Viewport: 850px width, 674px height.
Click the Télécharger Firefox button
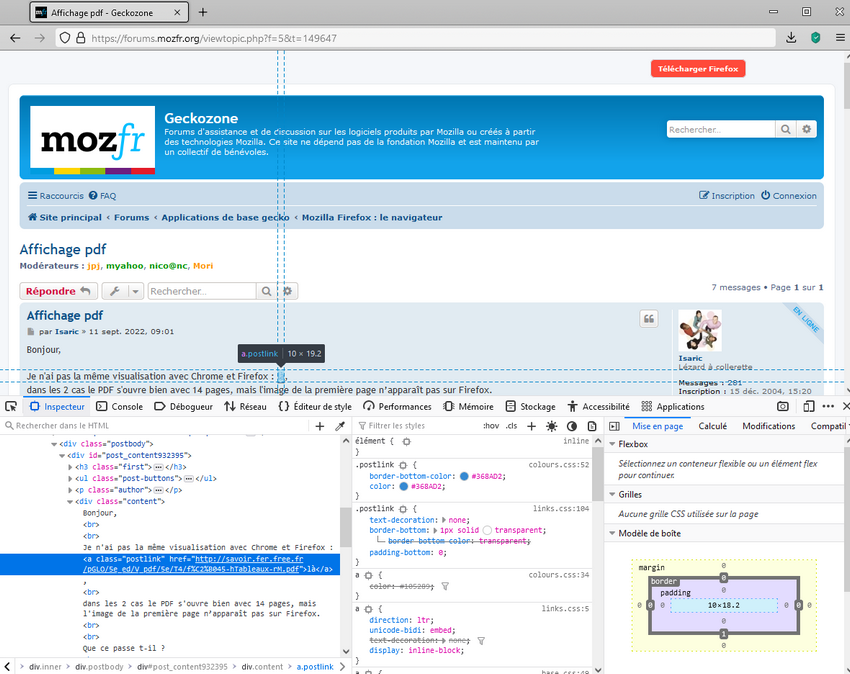(x=698, y=69)
